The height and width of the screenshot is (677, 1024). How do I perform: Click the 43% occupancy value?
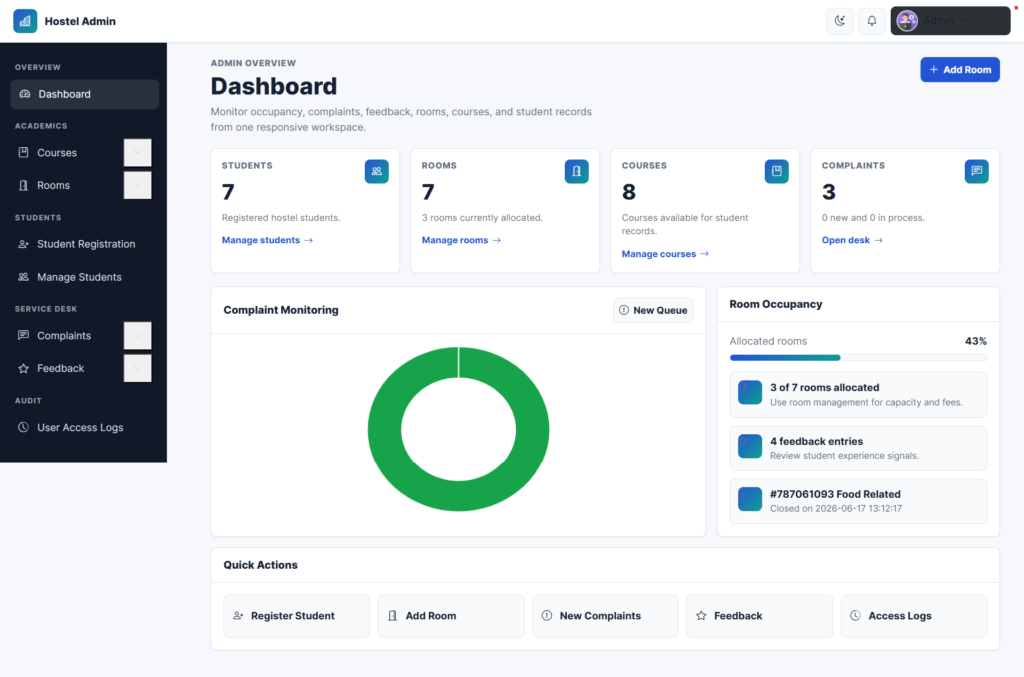(x=976, y=341)
